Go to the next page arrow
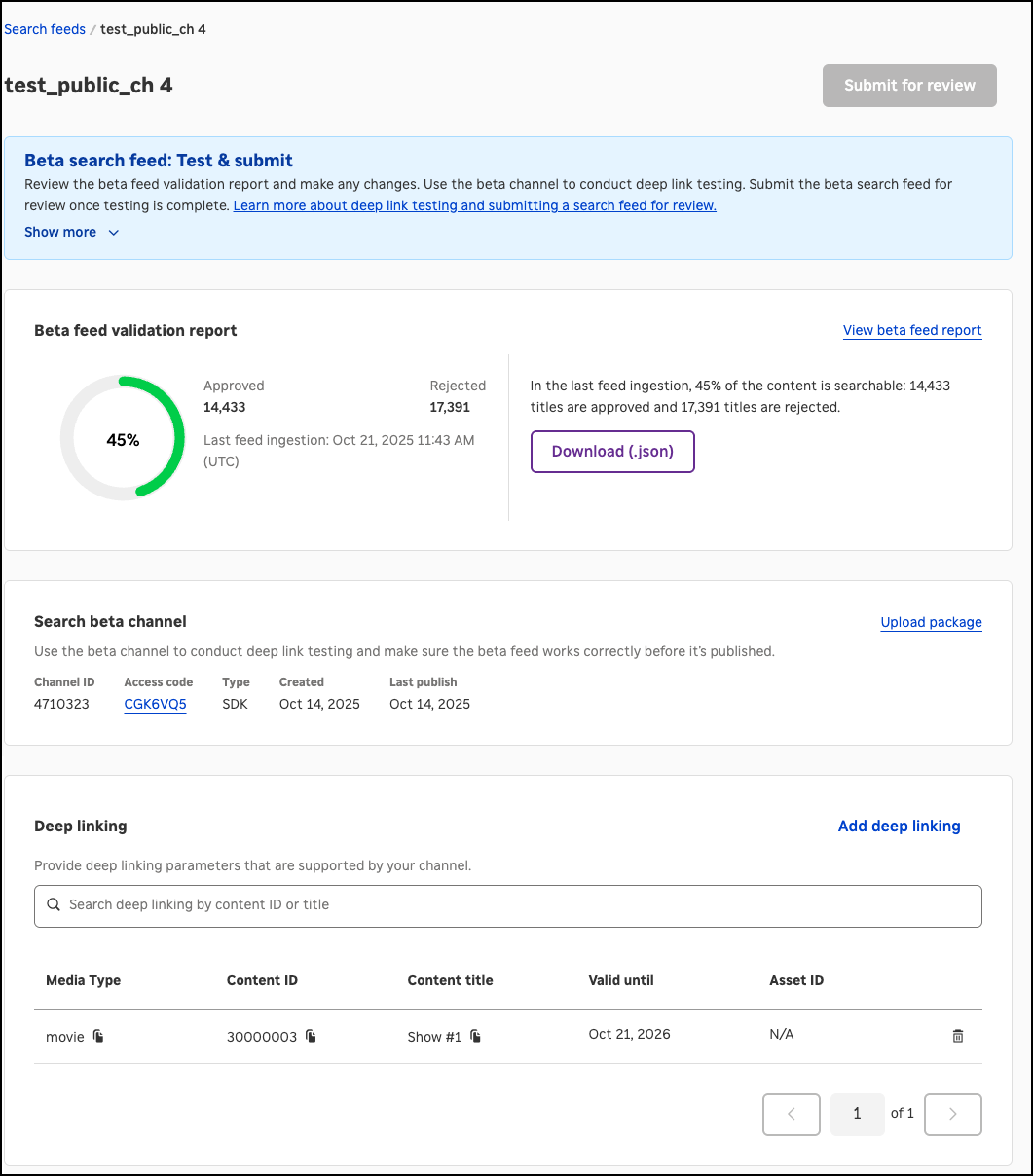 (x=952, y=1115)
